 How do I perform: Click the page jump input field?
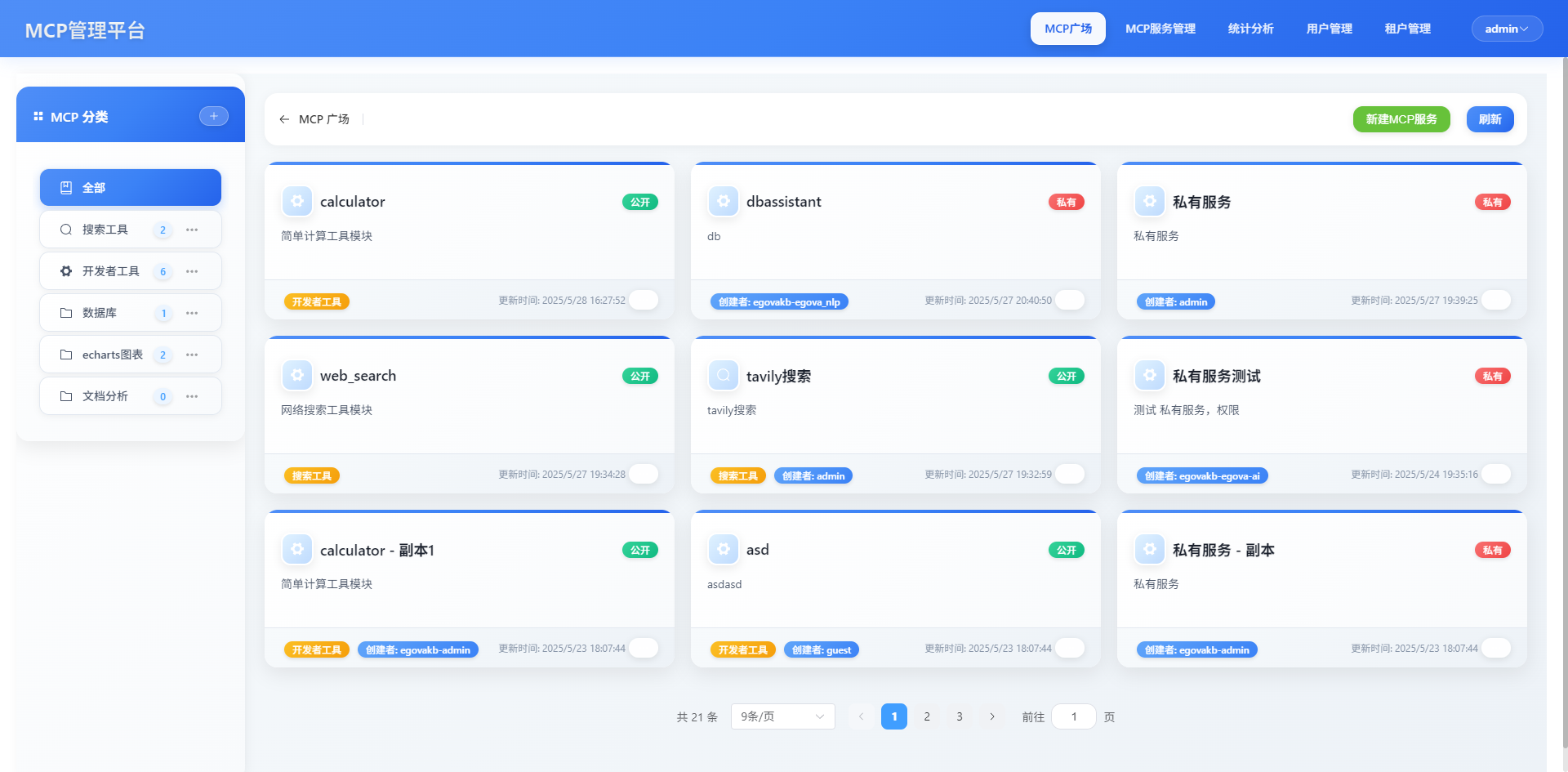click(1073, 716)
